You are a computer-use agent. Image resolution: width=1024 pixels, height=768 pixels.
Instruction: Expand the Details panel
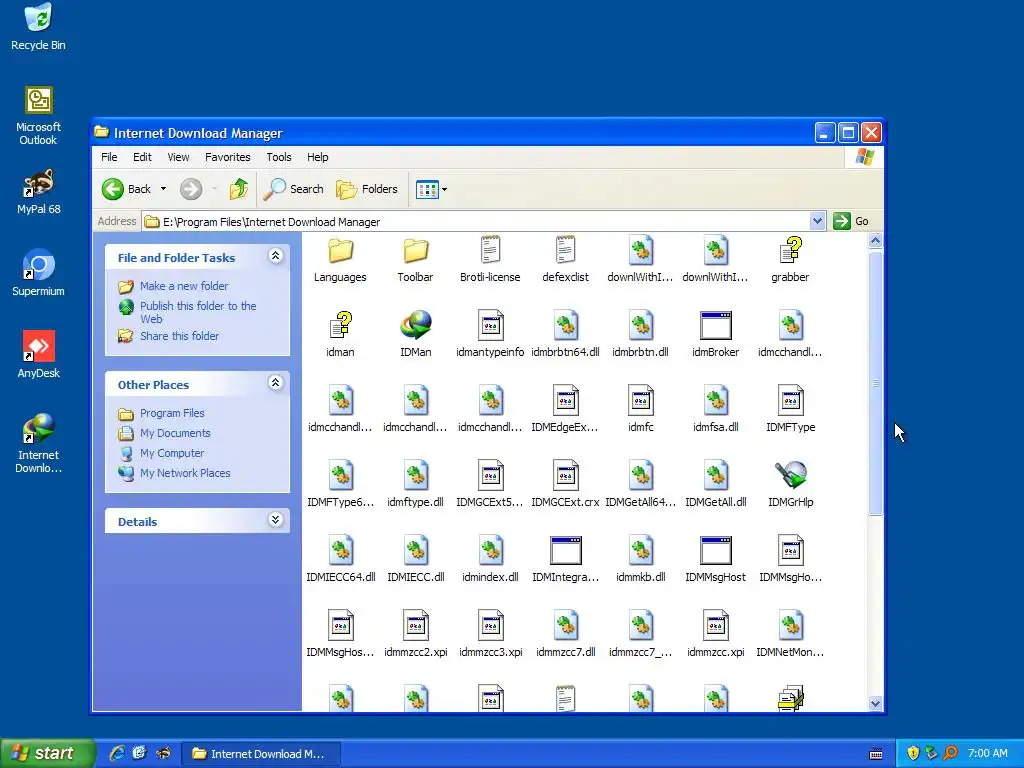(276, 520)
